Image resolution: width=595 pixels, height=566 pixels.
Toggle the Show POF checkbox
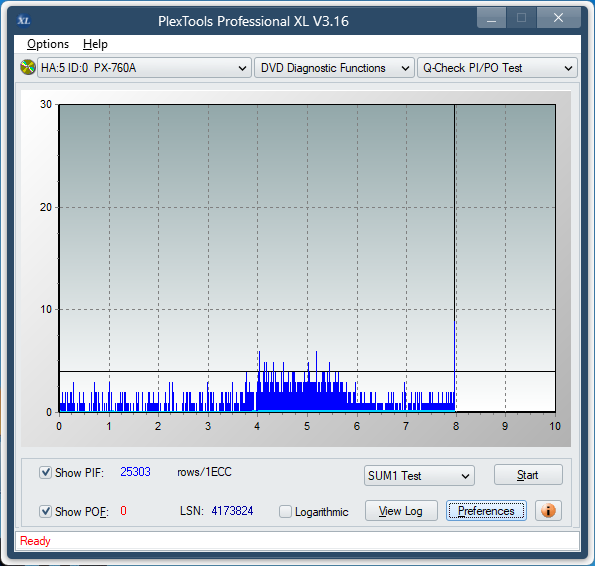46,511
